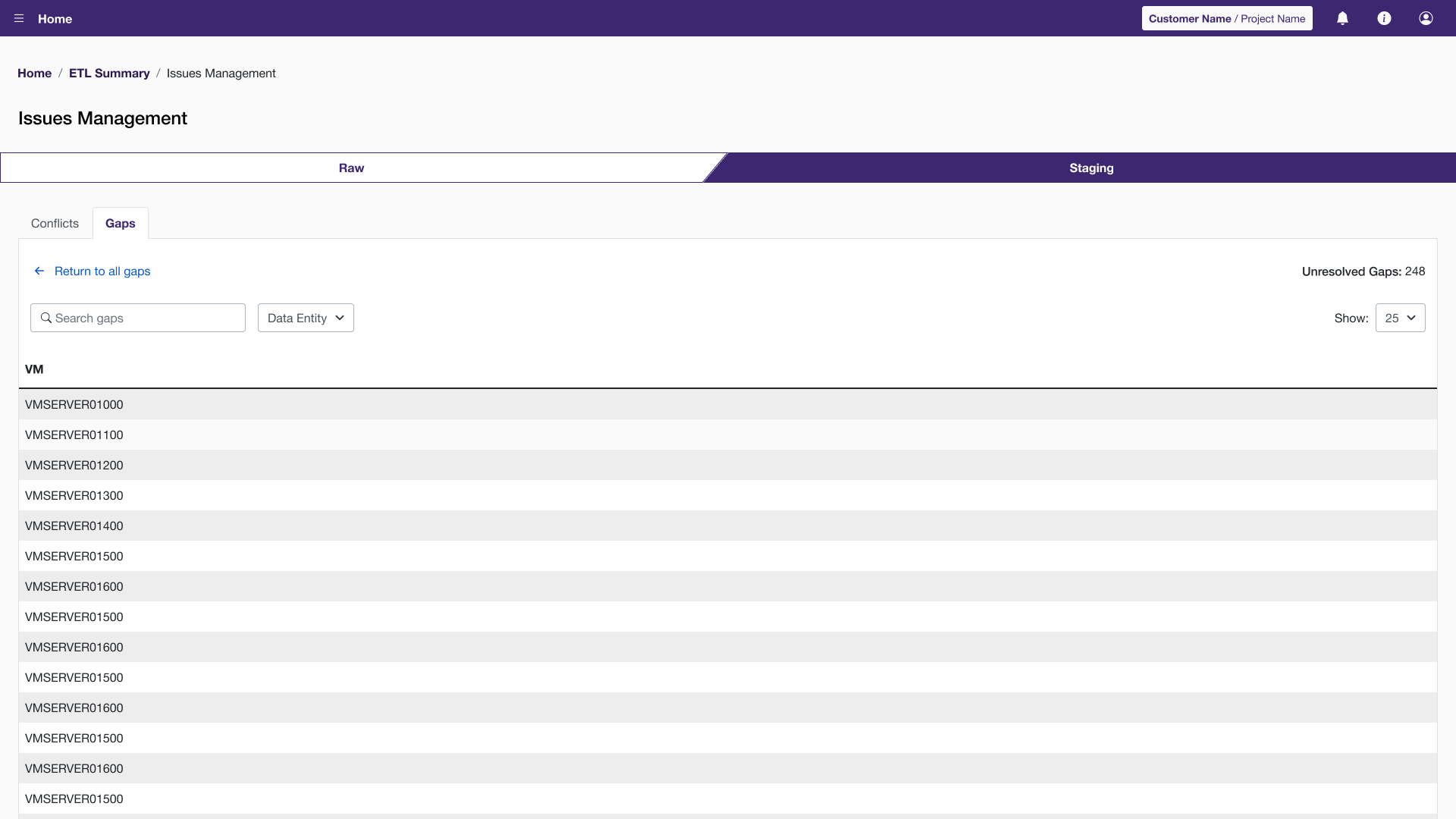The image size is (1456, 819).
Task: Click the back arrow beside Return to all gaps
Action: point(39,271)
